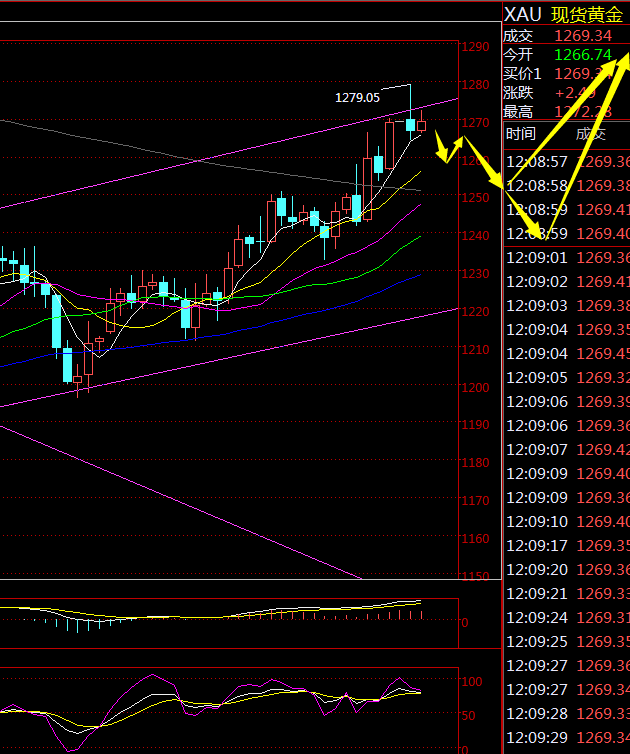Select the 1160 price axis label
630x754 pixels.
[x=476, y=539]
